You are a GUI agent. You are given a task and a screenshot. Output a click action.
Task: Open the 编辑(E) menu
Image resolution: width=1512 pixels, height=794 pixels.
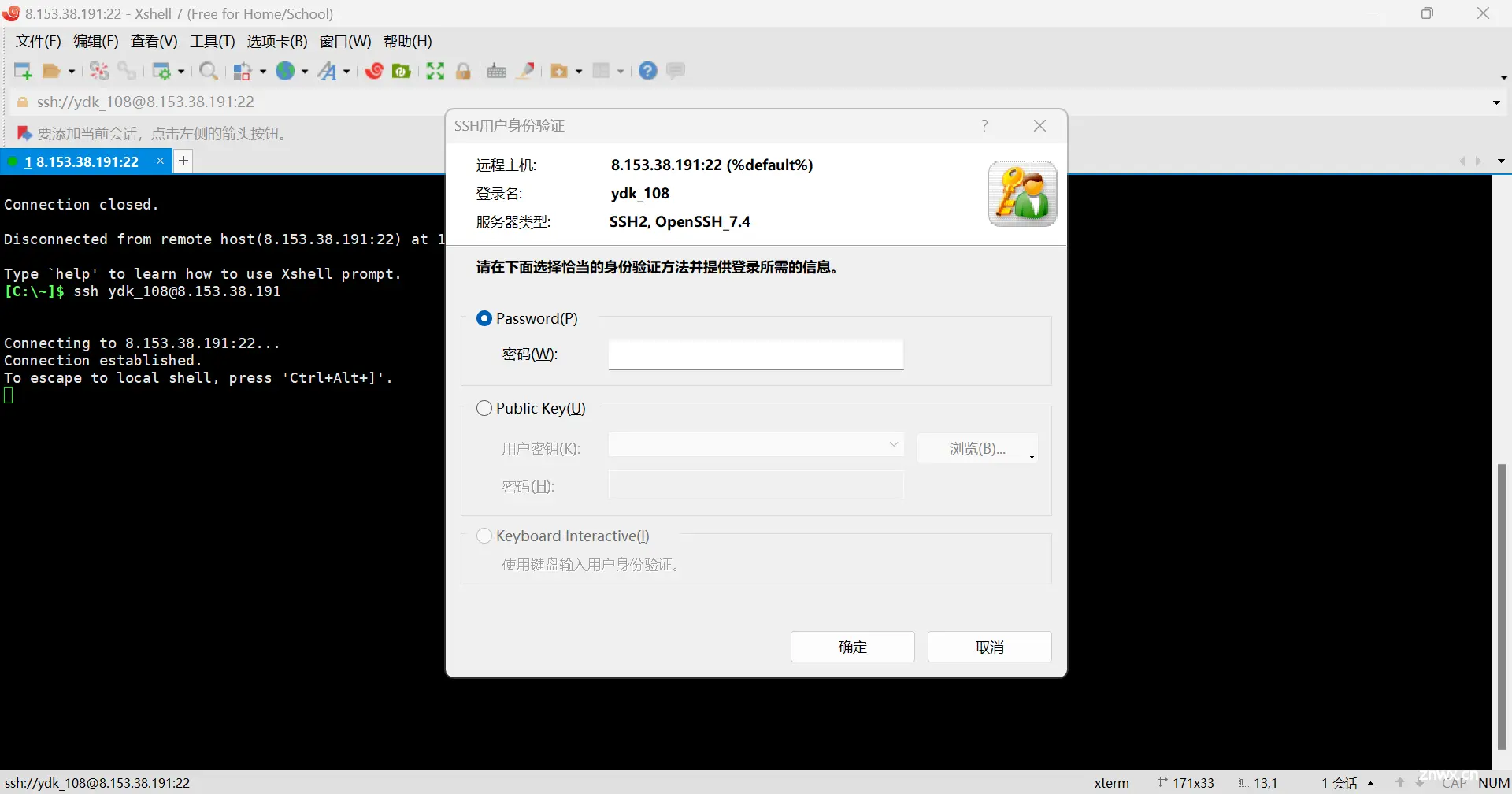96,42
